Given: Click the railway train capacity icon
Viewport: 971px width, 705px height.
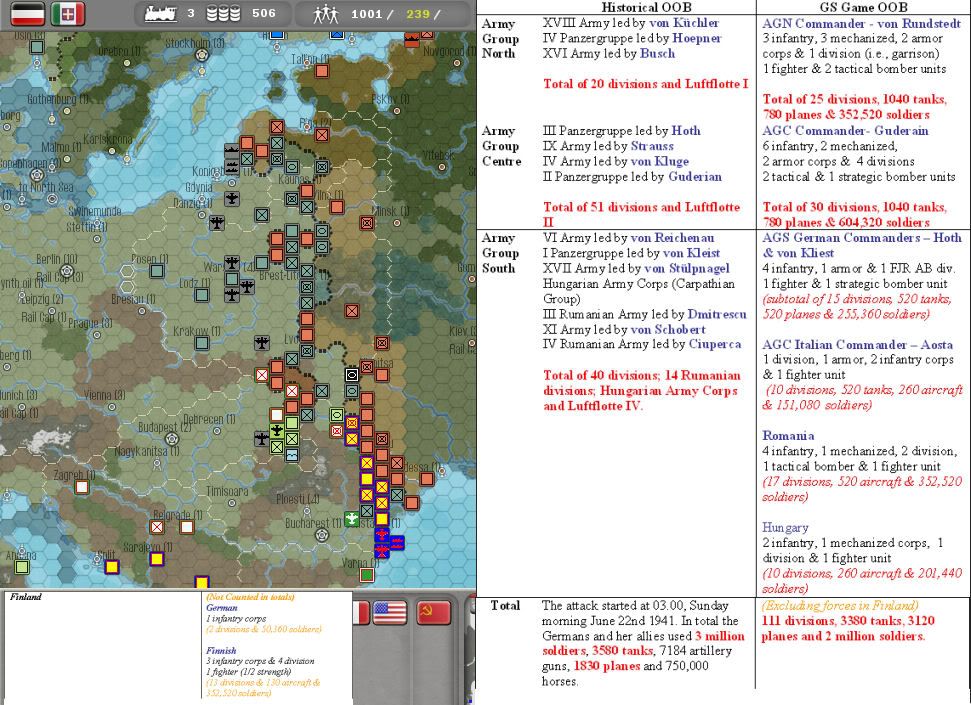Looking at the screenshot, I should point(161,14).
